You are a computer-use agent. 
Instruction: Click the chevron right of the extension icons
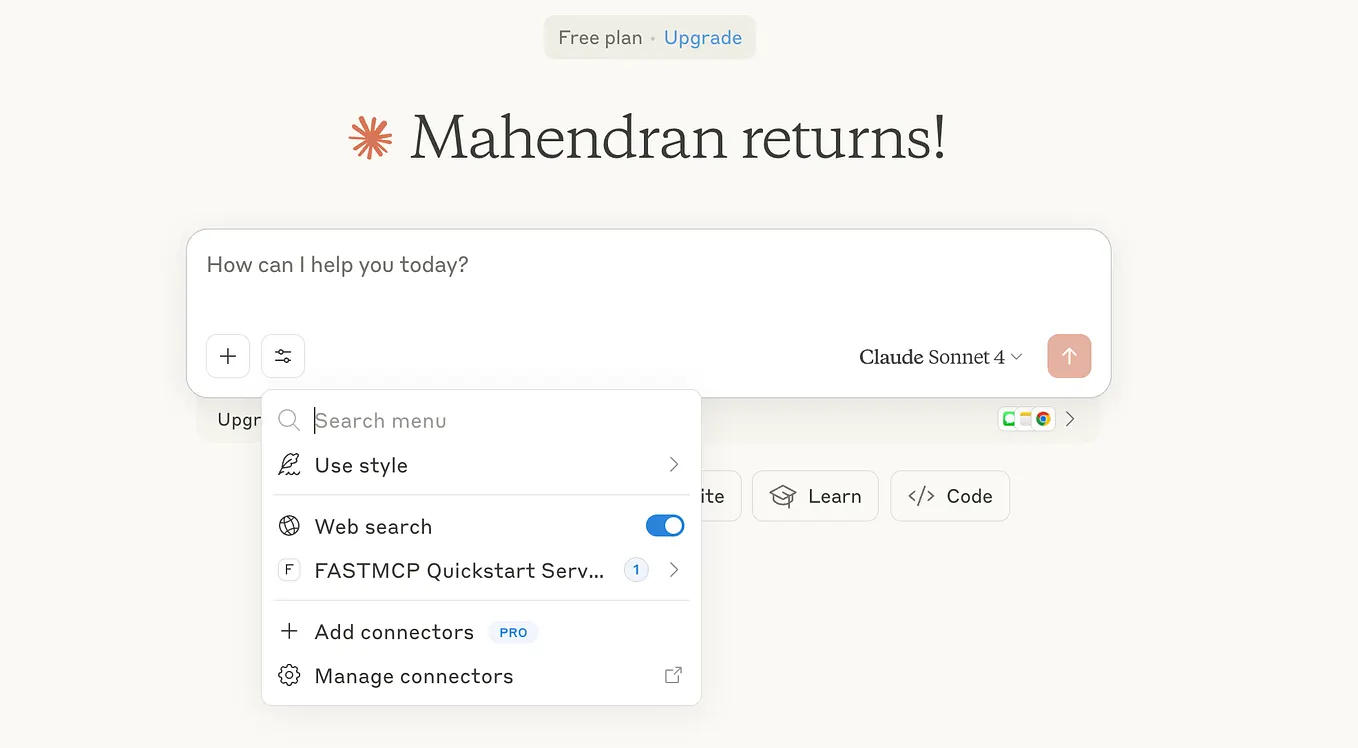[1069, 418]
